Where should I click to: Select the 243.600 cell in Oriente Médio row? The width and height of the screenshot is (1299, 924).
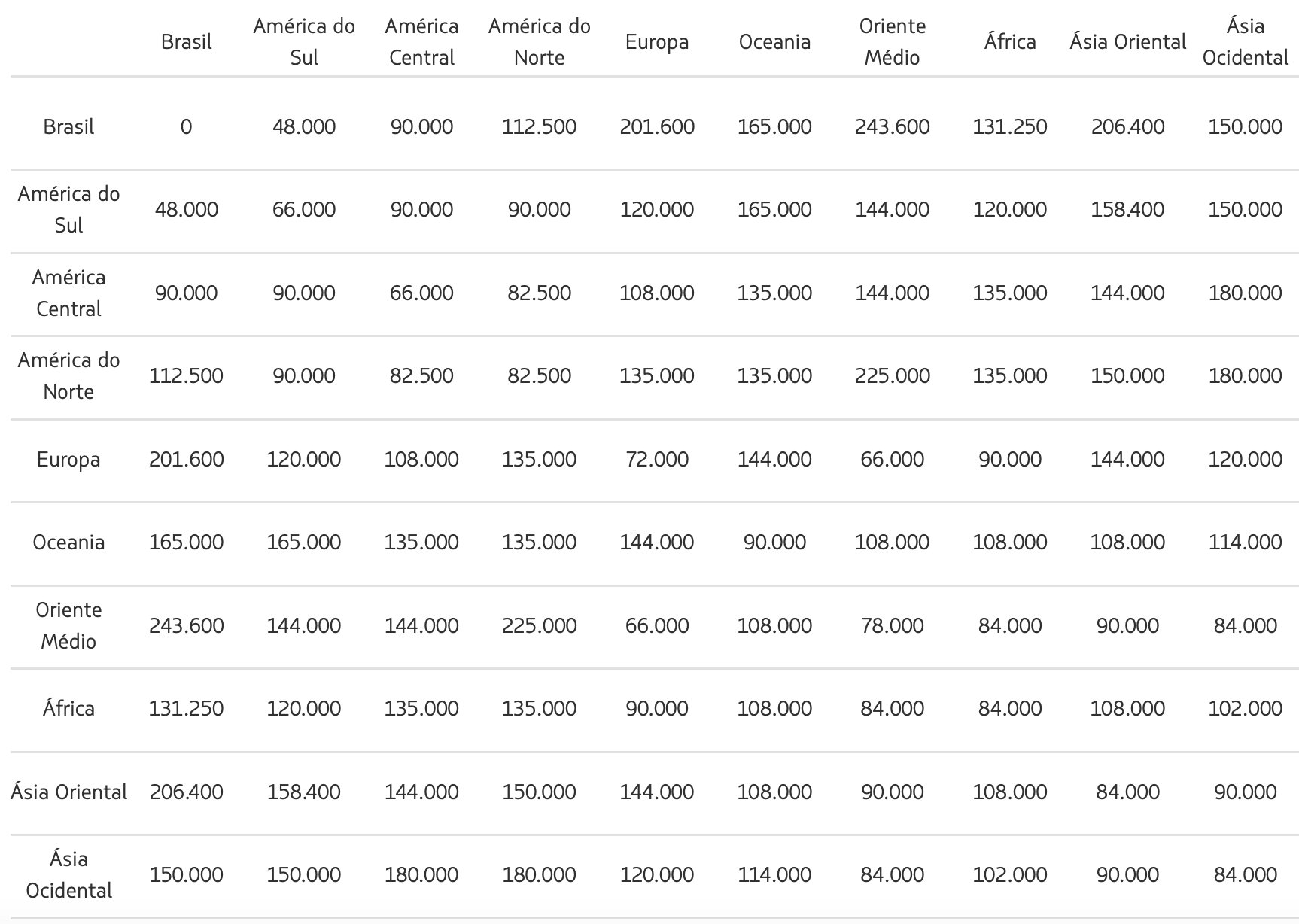tap(186, 625)
